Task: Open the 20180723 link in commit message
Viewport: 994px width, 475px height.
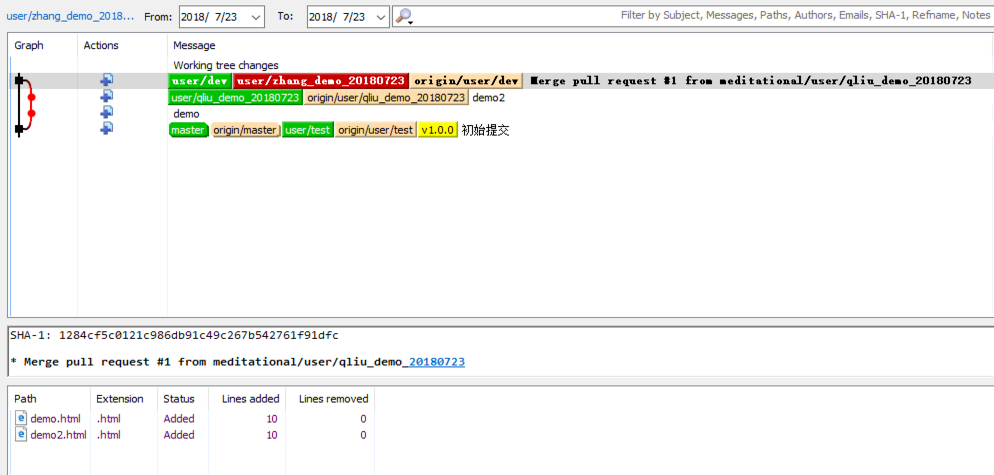Action: pos(437,361)
